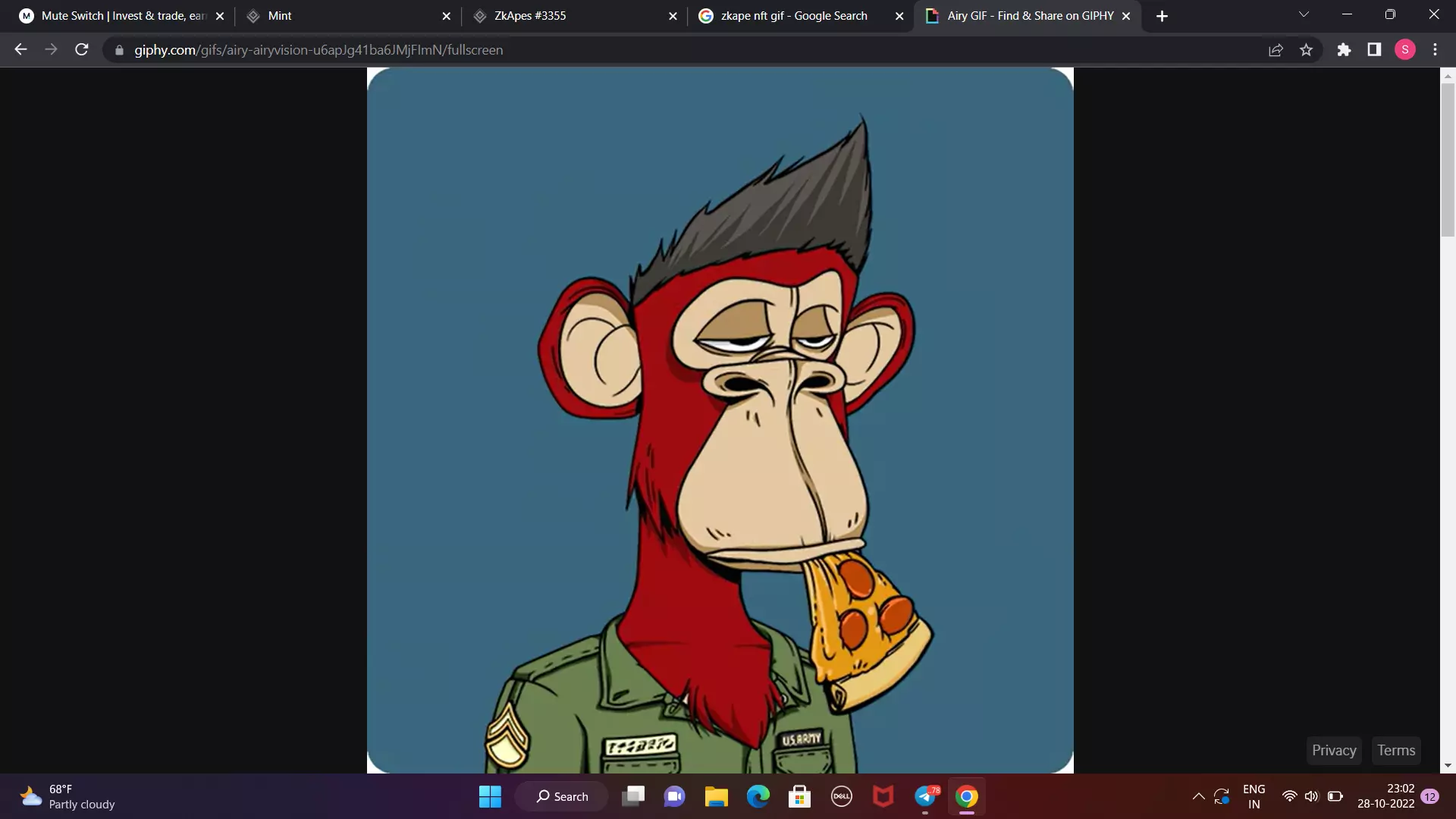
Task: Select the Airy GIF GIPHY tab
Action: pyautogui.click(x=1028, y=16)
